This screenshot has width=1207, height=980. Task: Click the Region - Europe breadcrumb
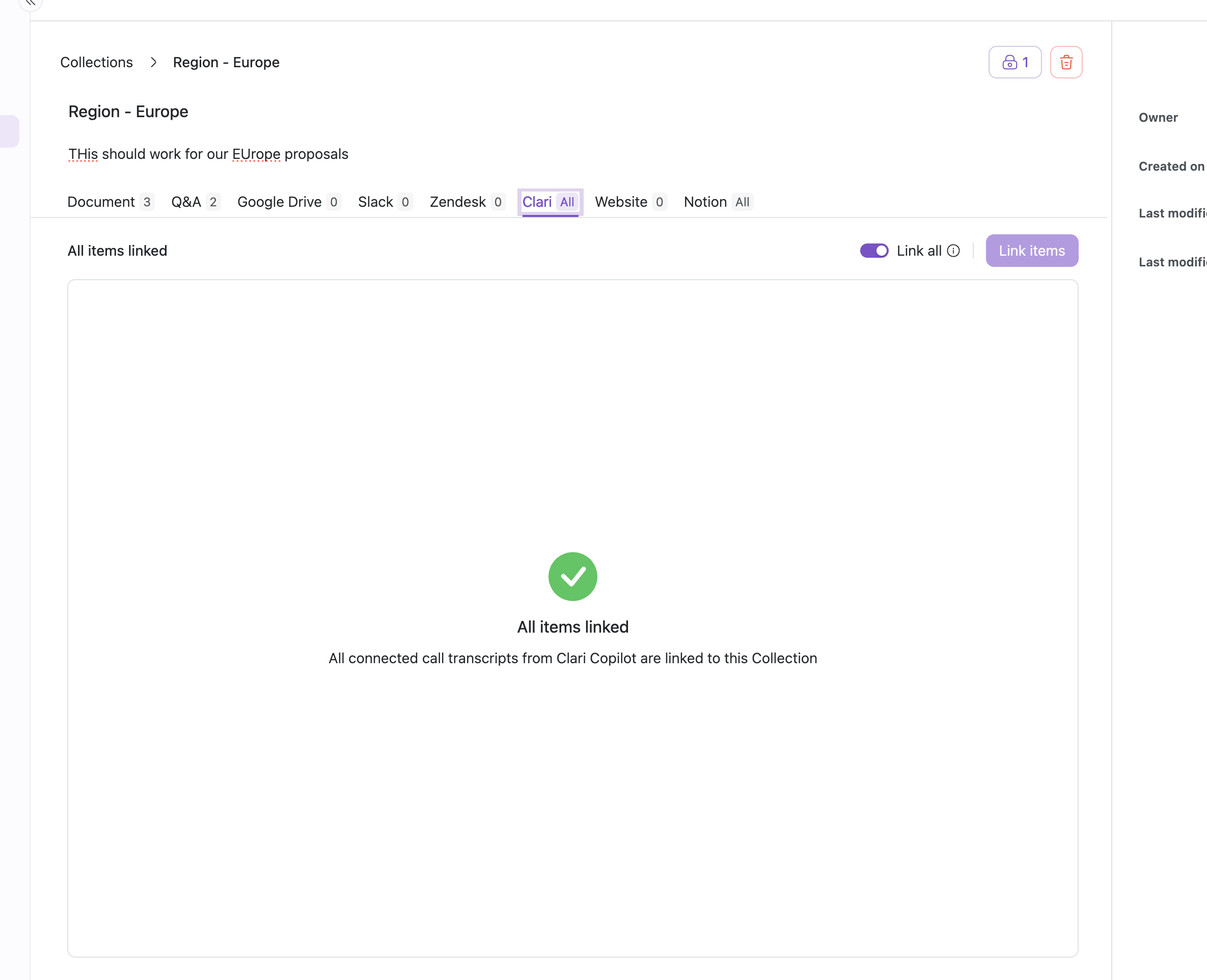226,62
